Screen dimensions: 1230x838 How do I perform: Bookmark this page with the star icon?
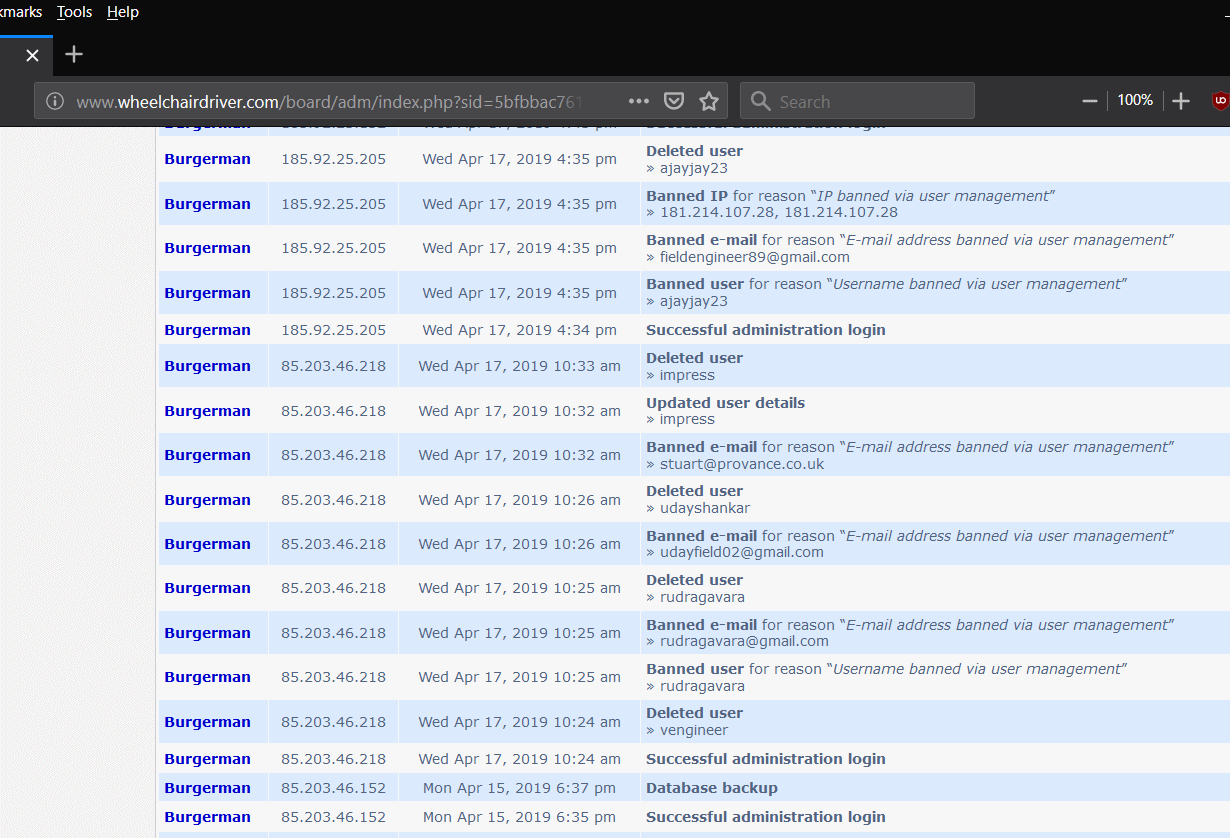(709, 101)
